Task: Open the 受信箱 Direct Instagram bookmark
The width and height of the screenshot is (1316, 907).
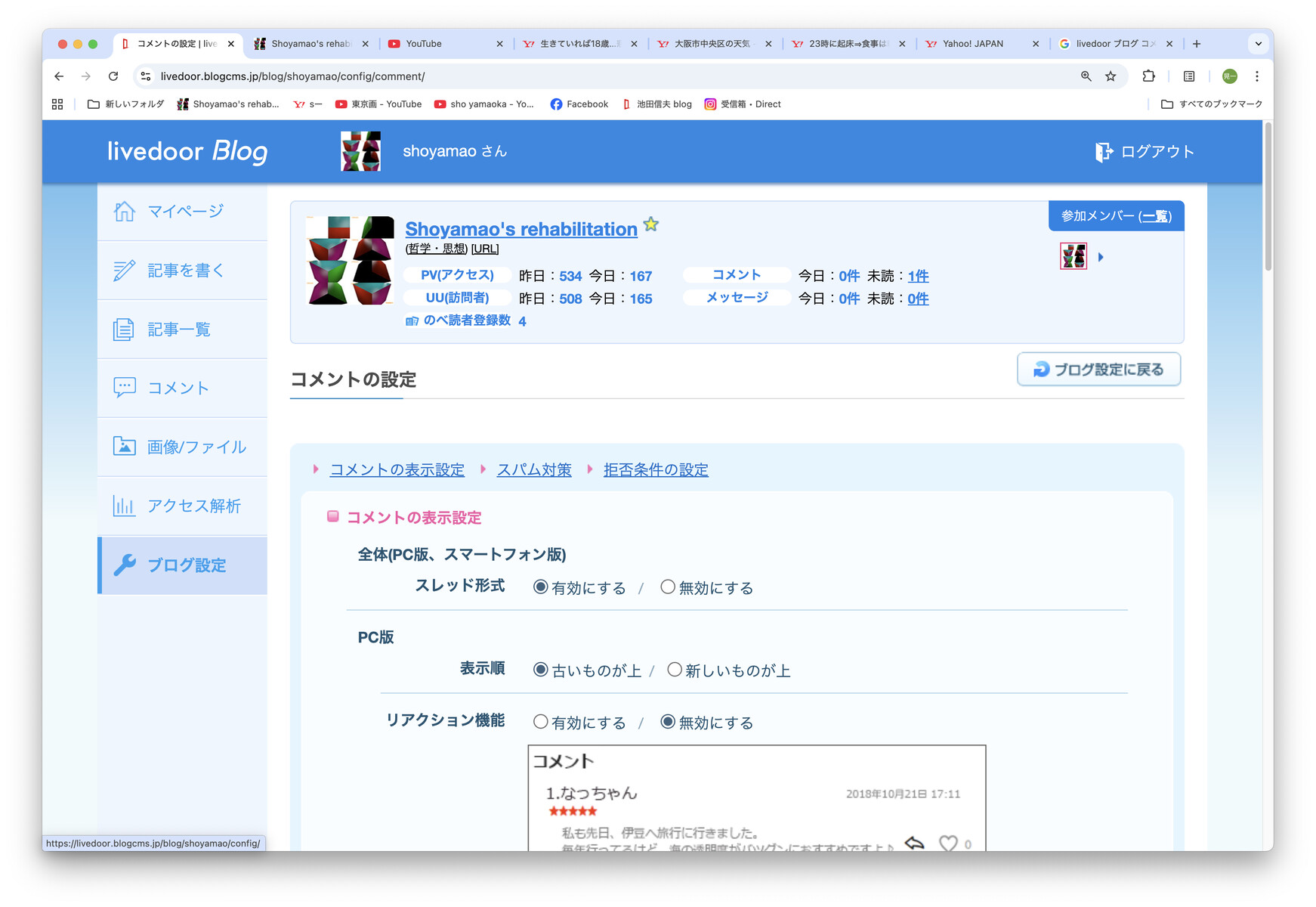Action: pos(743,104)
